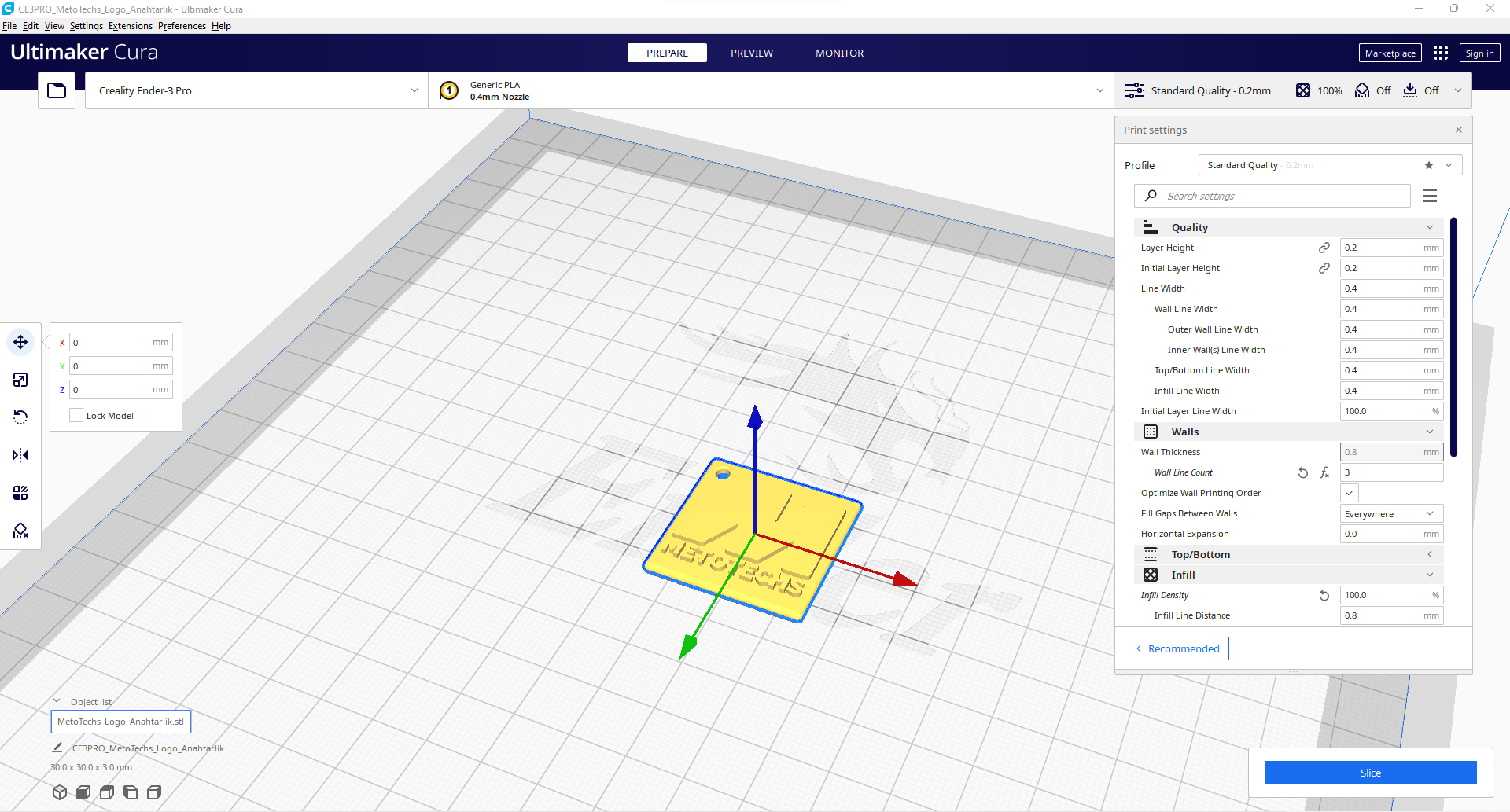1510x812 pixels.
Task: Click the Search settings field
Action: pos(1272,196)
